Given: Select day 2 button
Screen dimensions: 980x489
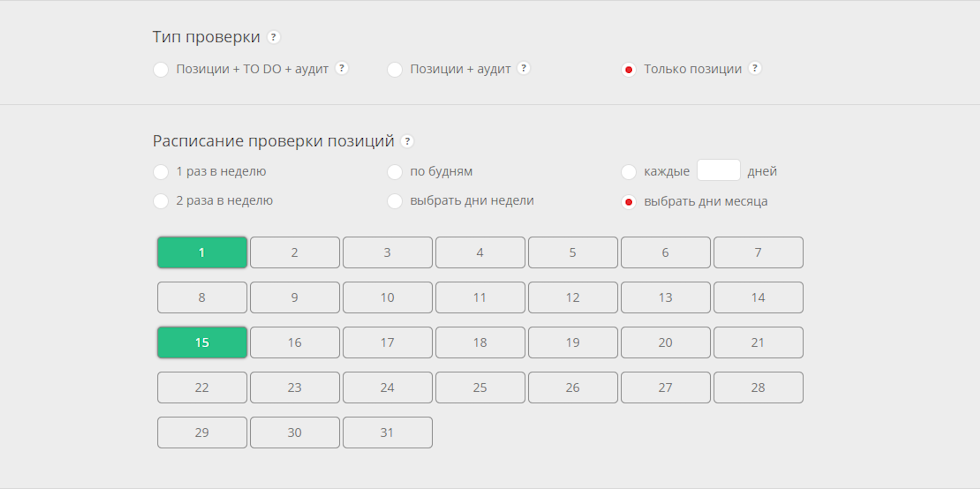Looking at the screenshot, I should point(295,253).
